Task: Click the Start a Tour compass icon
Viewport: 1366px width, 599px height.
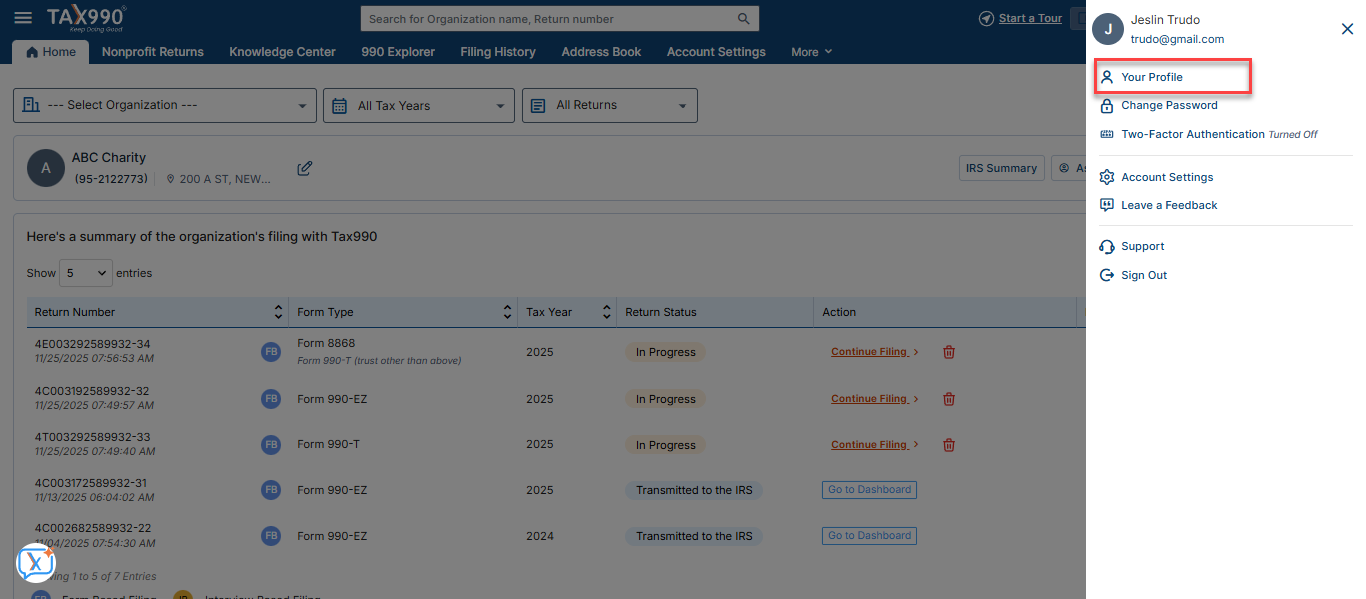Action: 987,19
